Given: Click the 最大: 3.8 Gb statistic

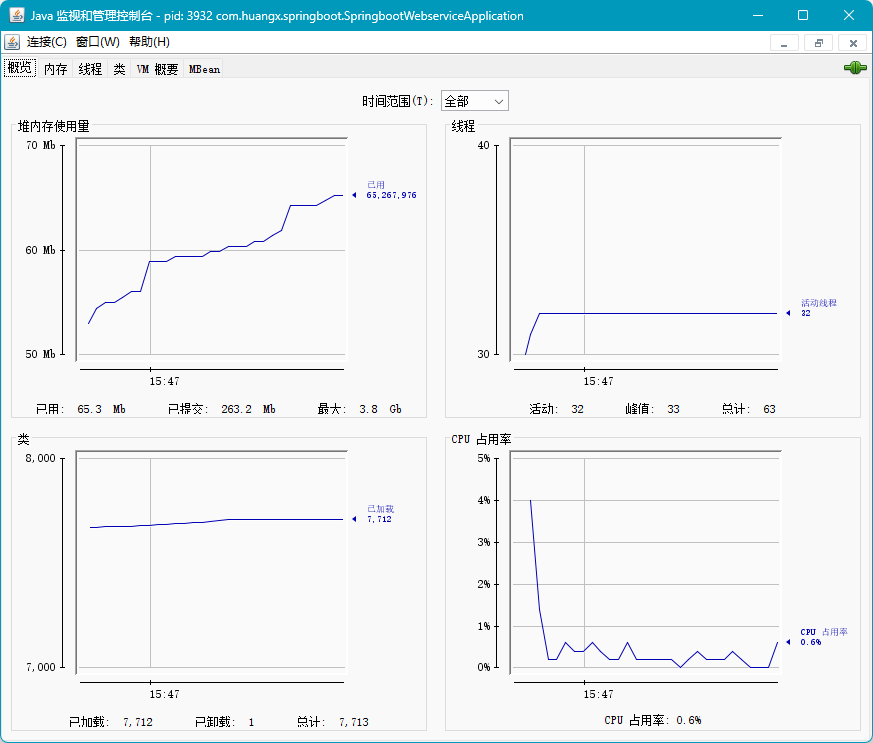Looking at the screenshot, I should 360,409.
